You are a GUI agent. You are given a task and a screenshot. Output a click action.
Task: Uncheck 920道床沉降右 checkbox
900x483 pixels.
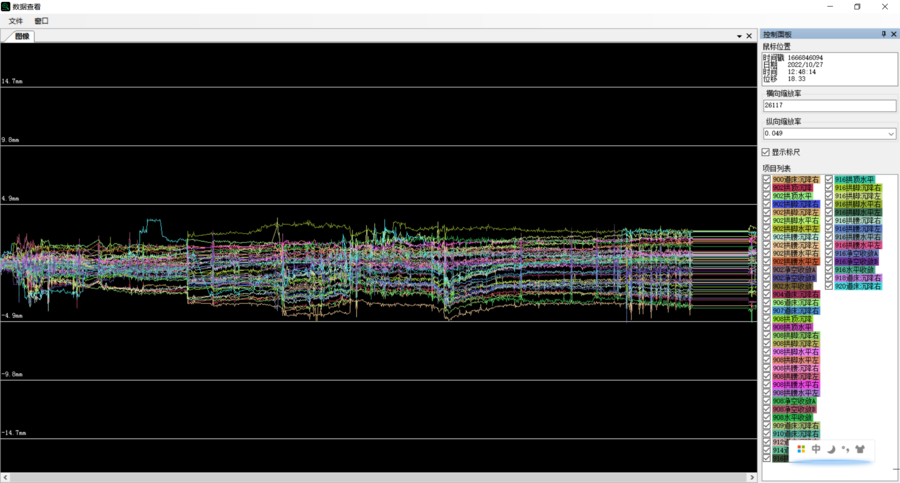pyautogui.click(x=829, y=286)
